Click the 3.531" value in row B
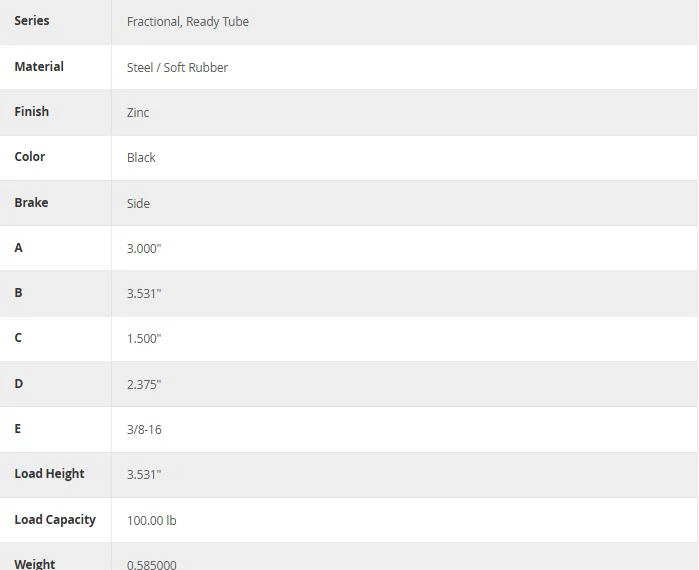699x570 pixels. click(x=144, y=293)
